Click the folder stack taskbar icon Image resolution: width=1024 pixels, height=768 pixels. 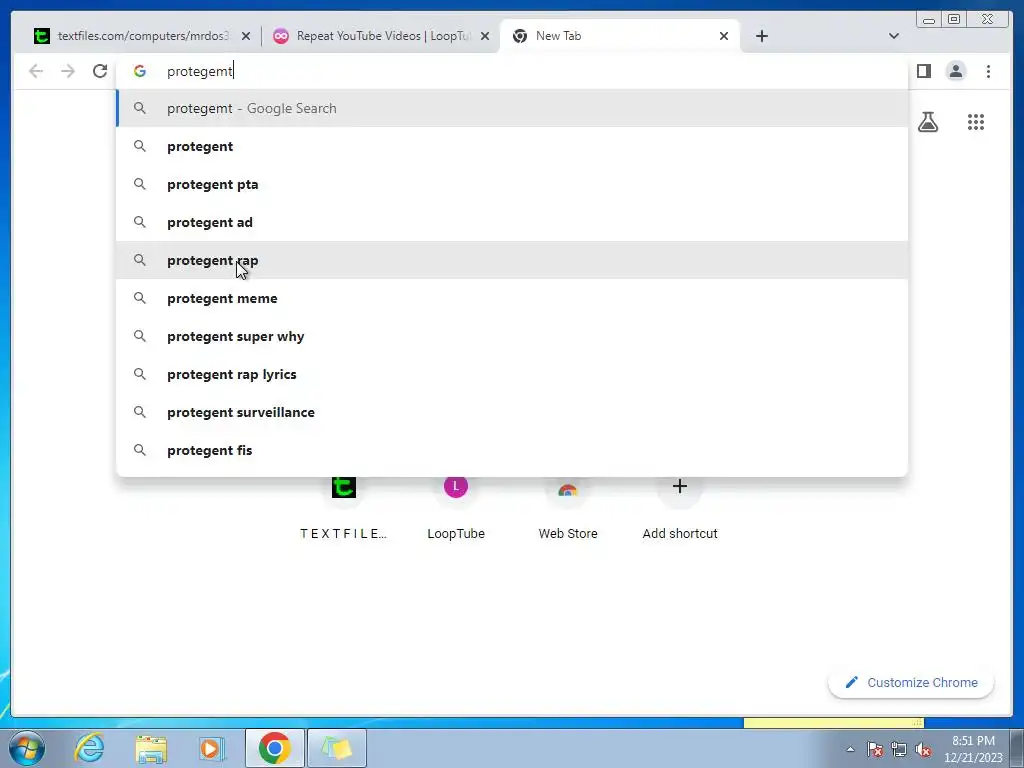337,748
